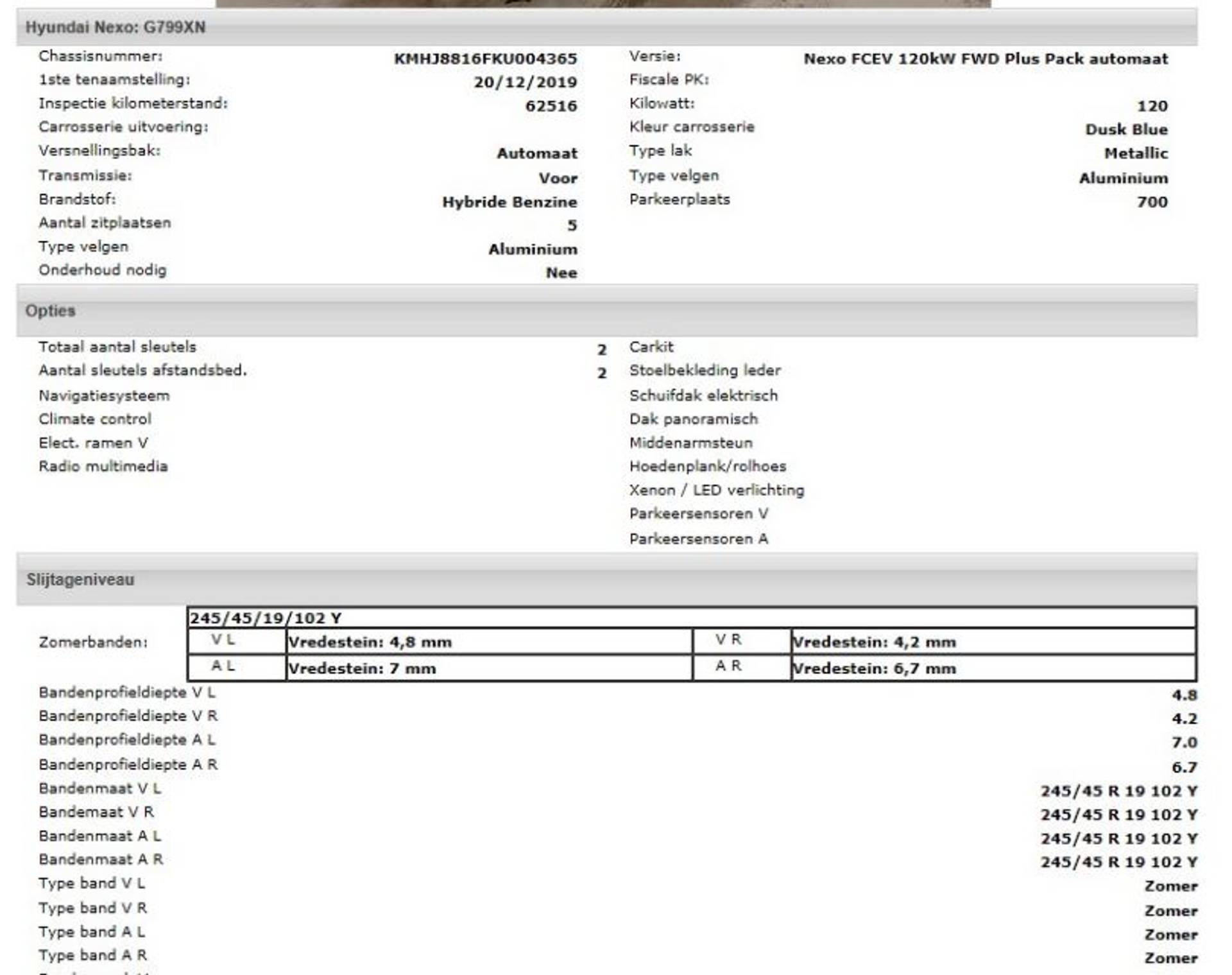
Task: Click the Hyundai Nexo: G799XN section header
Action: (116, 28)
